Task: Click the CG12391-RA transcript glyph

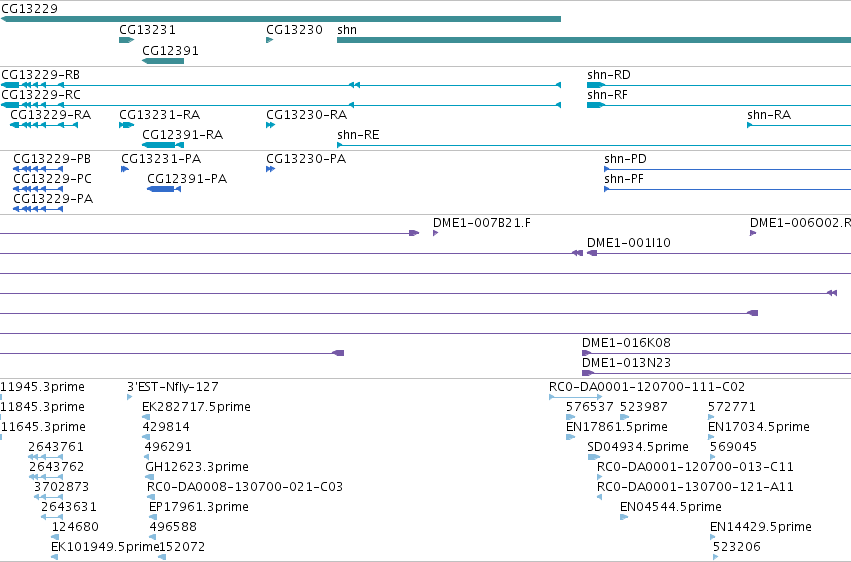Action: [x=163, y=145]
